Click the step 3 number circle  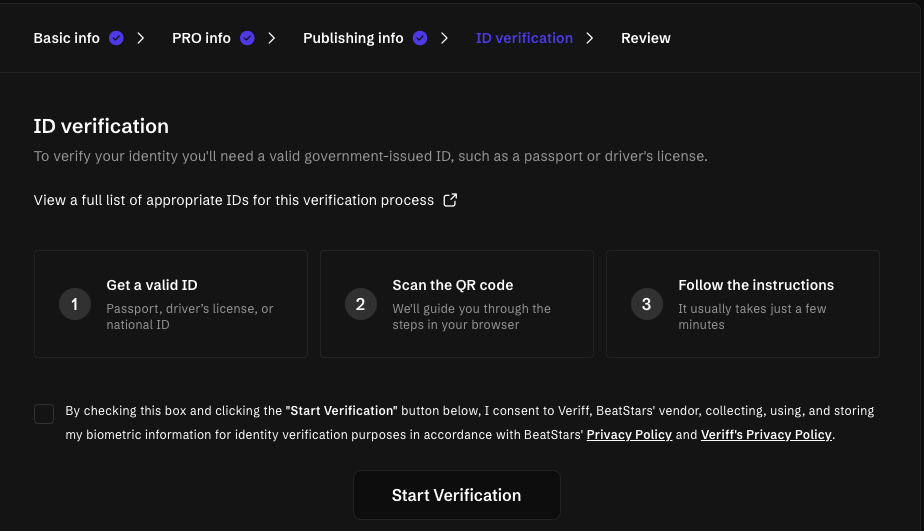click(646, 304)
